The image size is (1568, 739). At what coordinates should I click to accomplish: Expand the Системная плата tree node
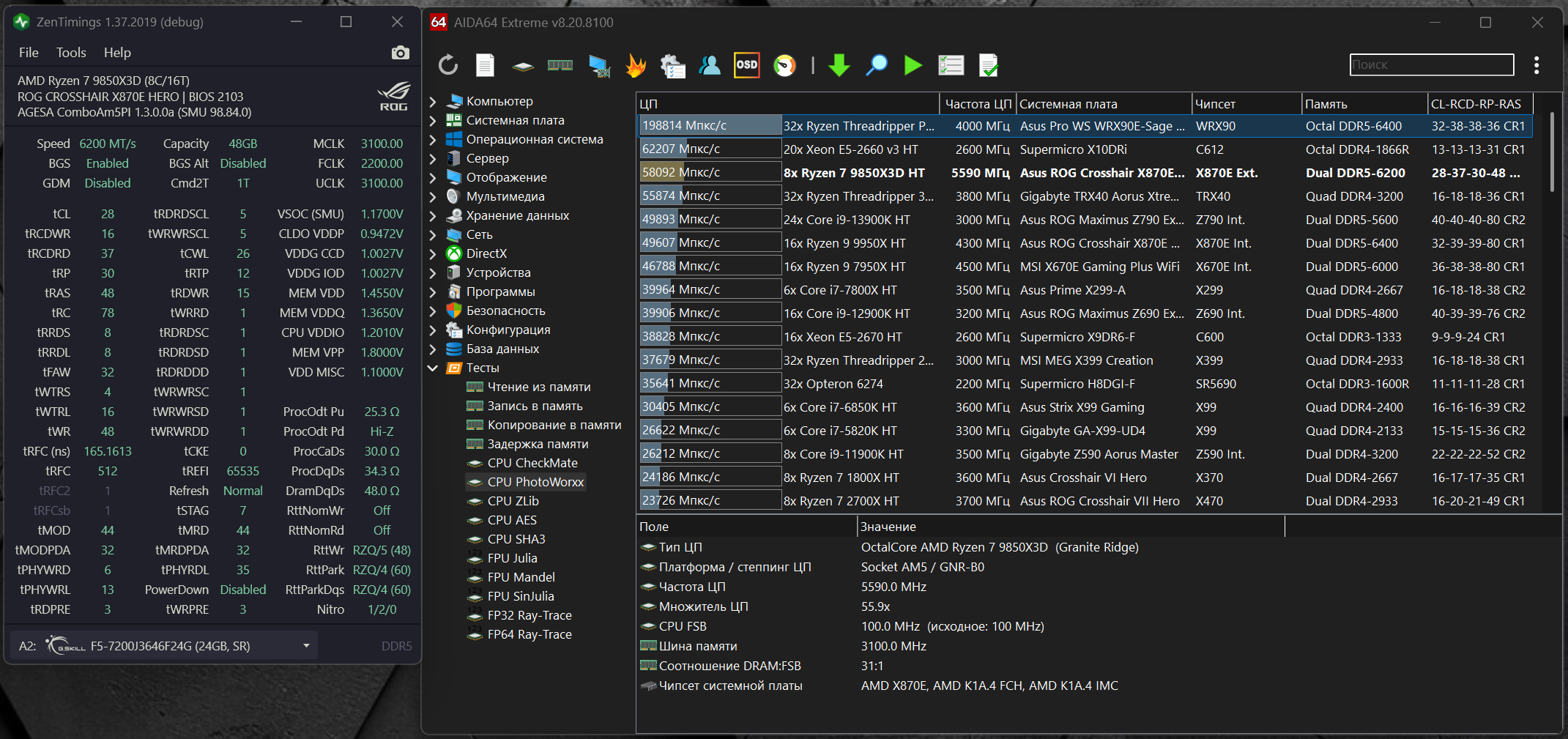(x=433, y=120)
